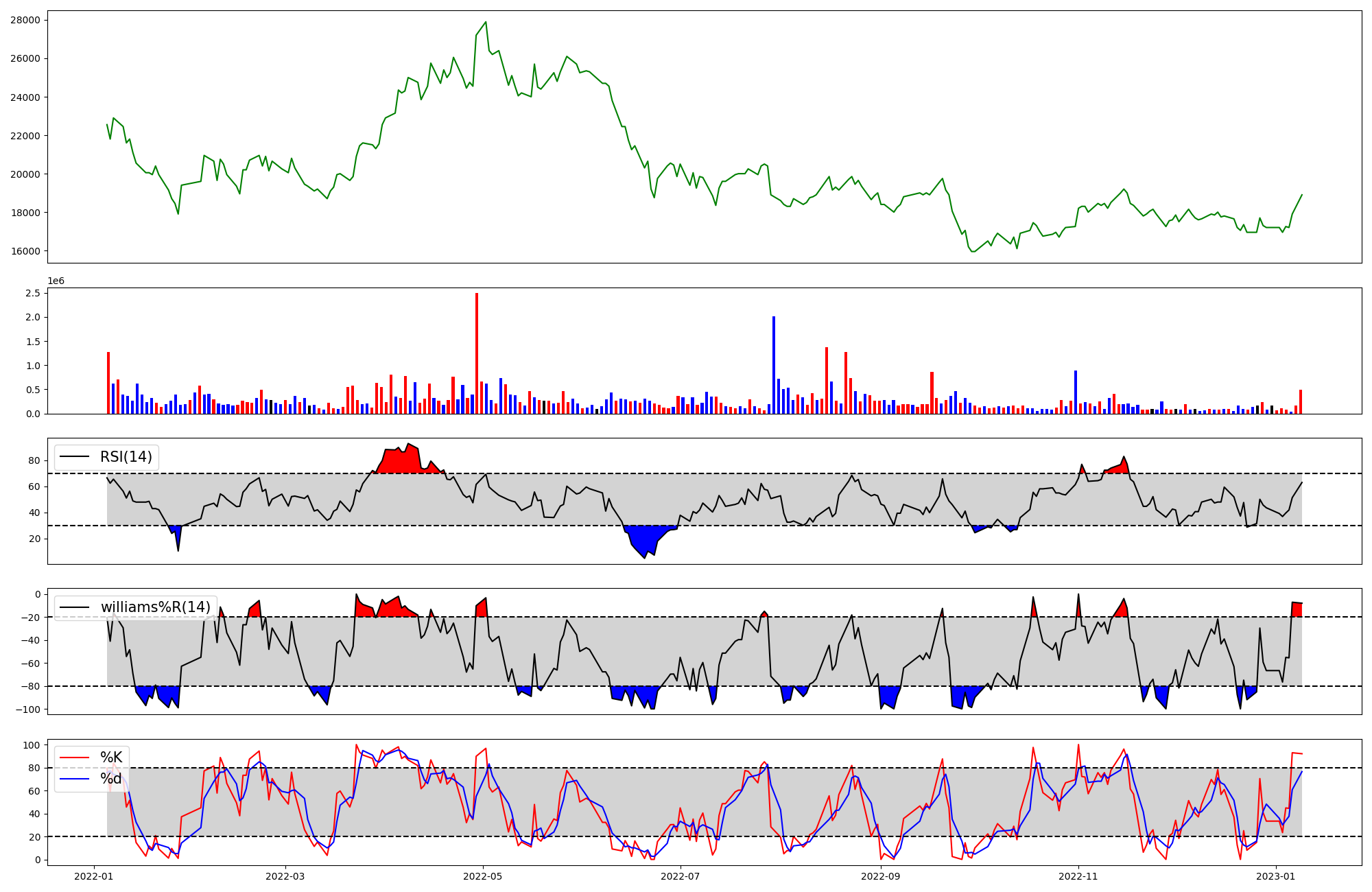
Task: Click the 2022-05 date tick label
Action: point(483,876)
